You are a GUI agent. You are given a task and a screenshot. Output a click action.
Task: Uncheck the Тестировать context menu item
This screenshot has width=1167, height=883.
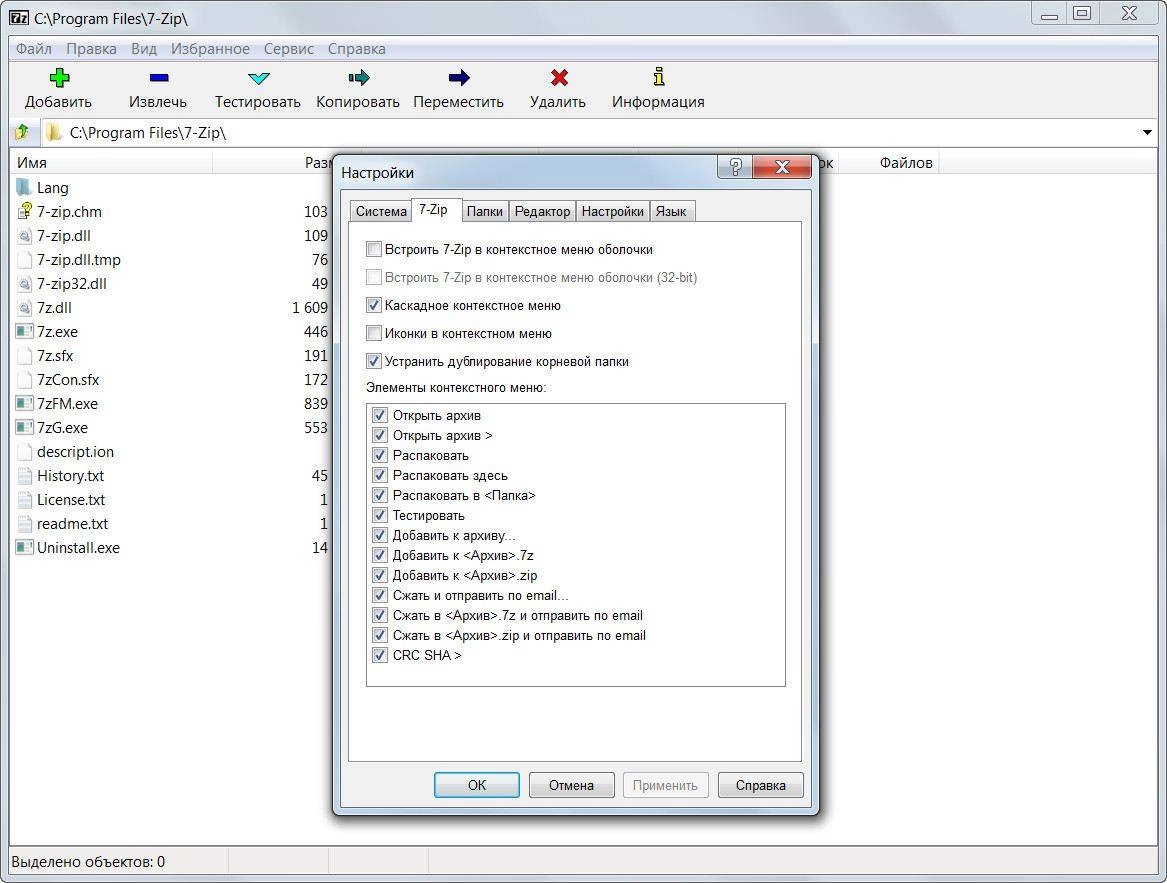point(380,515)
